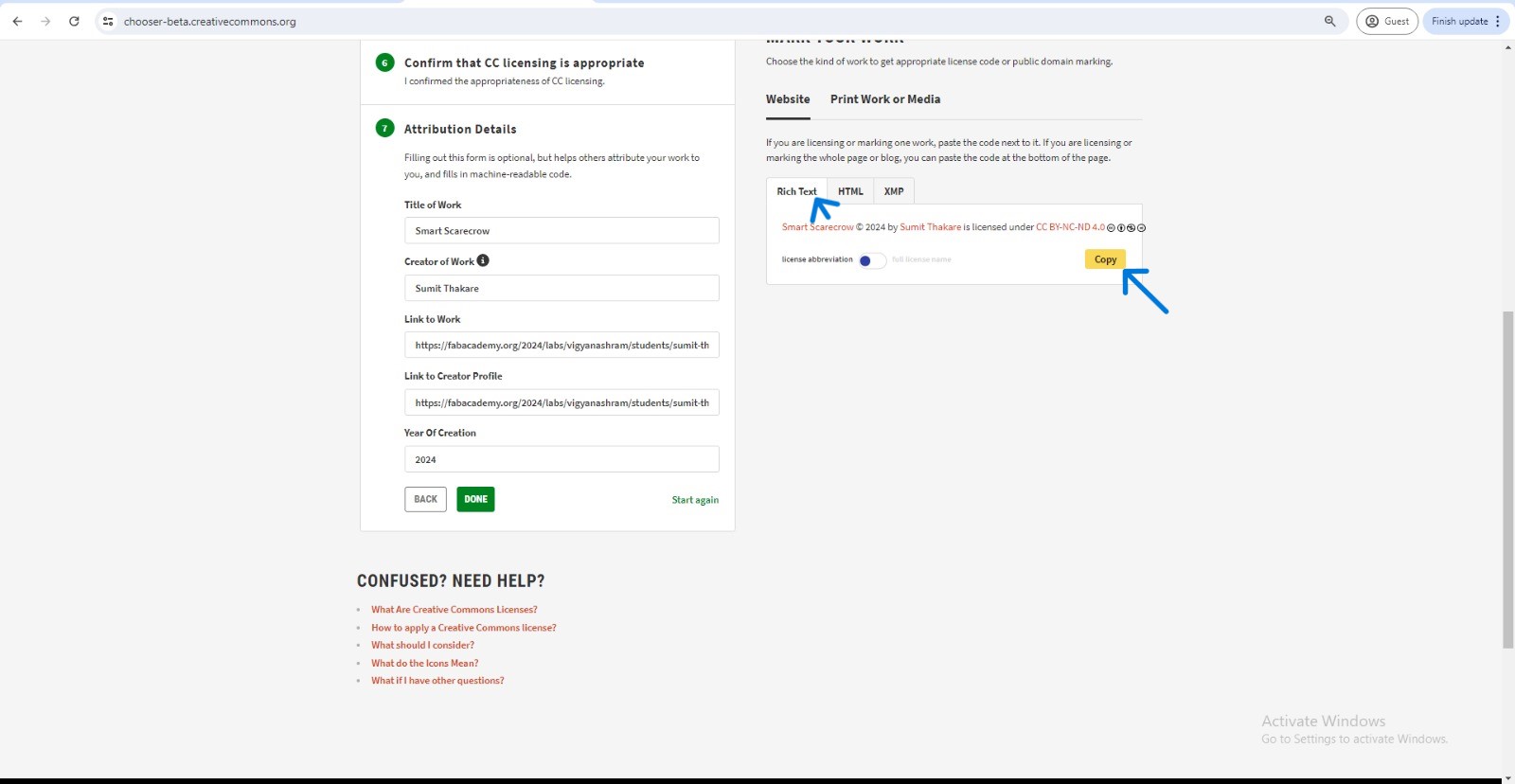Select the Rich Text tab
Image resolution: width=1515 pixels, height=784 pixels.
click(796, 191)
